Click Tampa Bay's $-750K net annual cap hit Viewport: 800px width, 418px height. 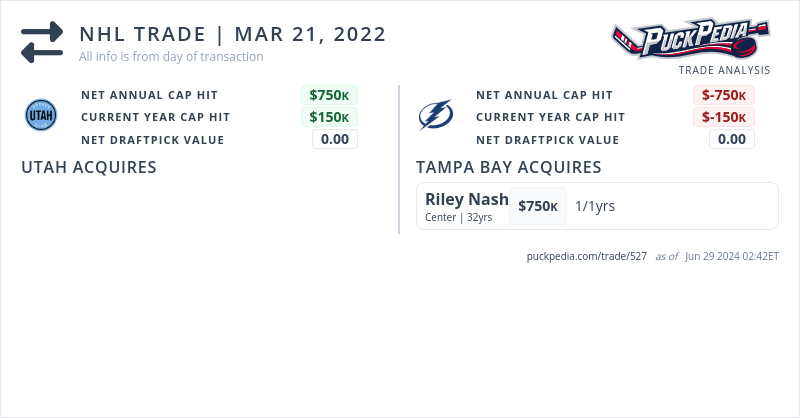pyautogui.click(x=724, y=95)
